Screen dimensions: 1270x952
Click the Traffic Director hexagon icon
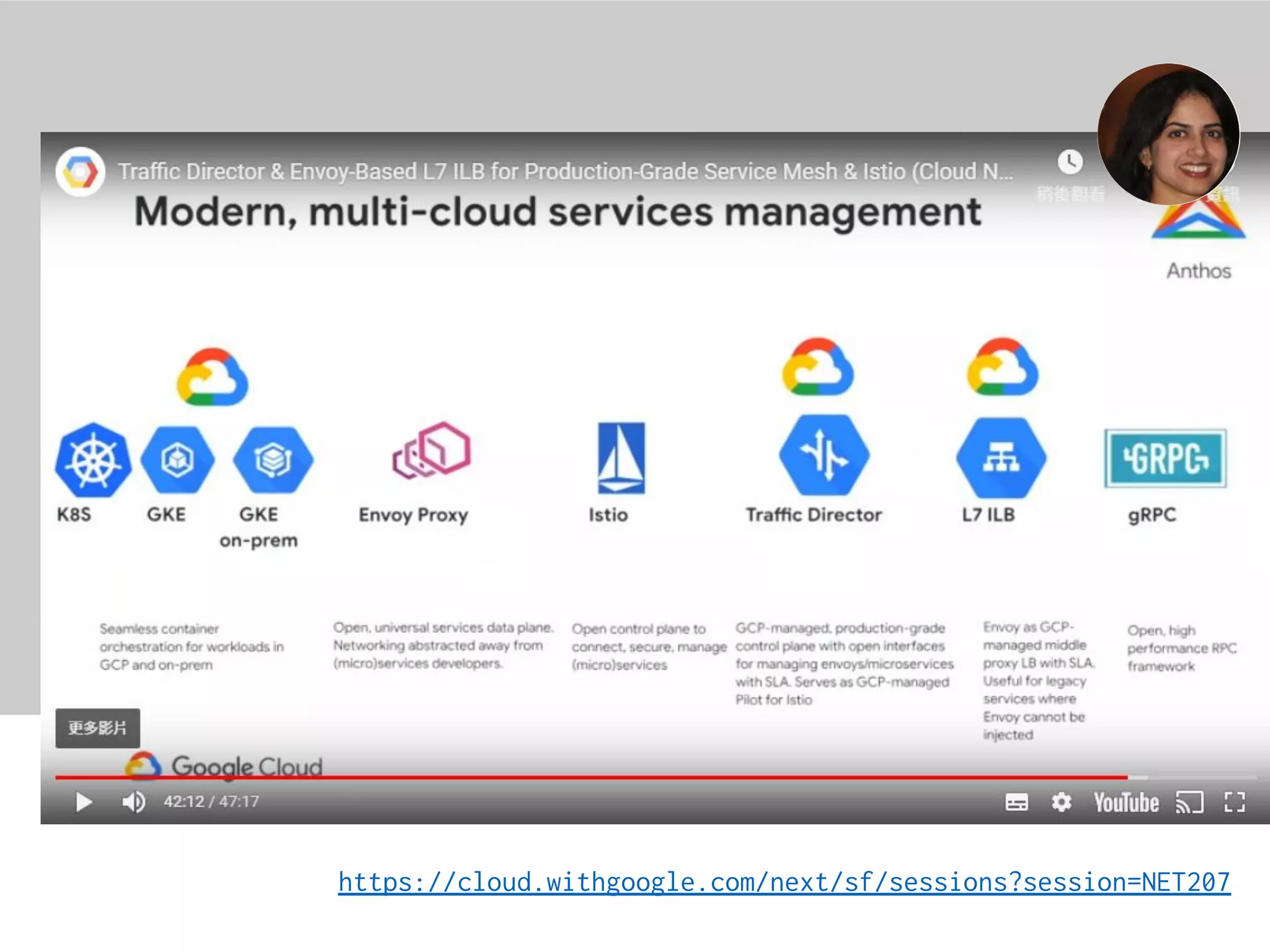pyautogui.click(x=825, y=456)
